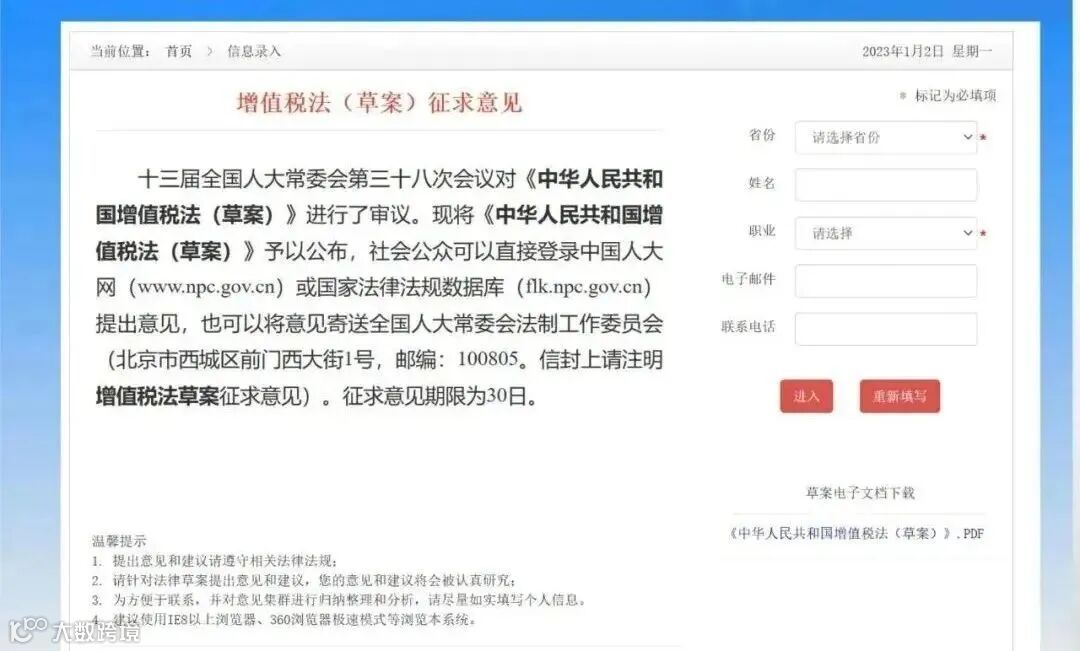Expand the 职业 occupation dropdown
Viewport: 1080px width, 651px height.
point(886,233)
